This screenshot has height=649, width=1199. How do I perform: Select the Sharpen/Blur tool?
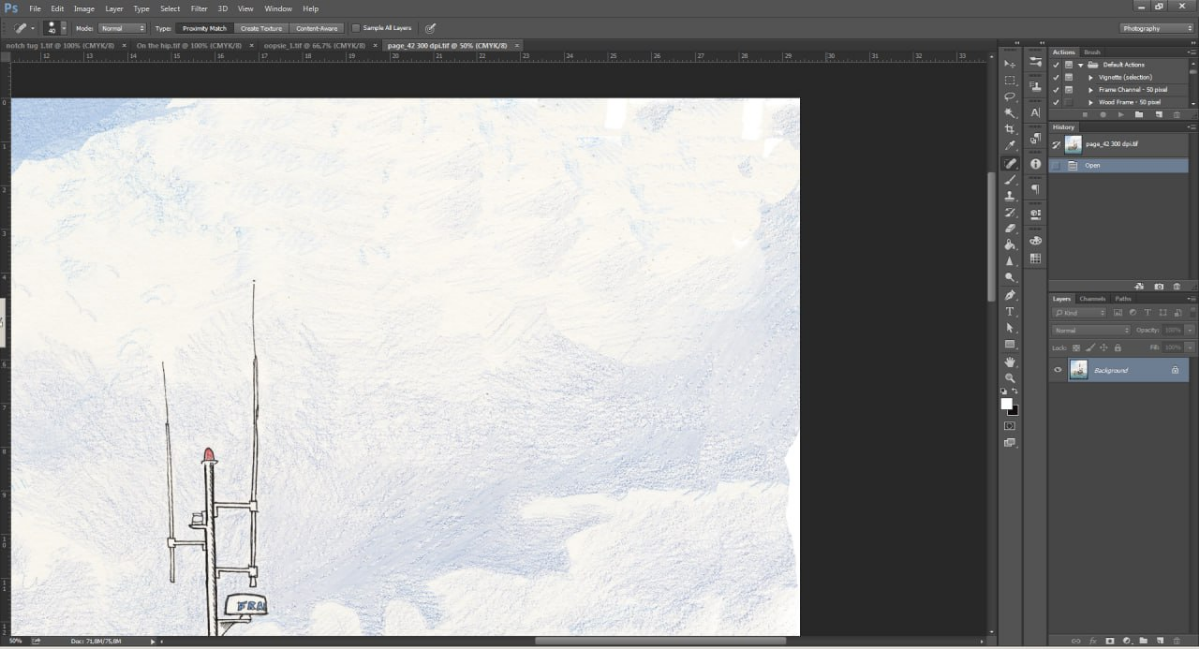1010,261
